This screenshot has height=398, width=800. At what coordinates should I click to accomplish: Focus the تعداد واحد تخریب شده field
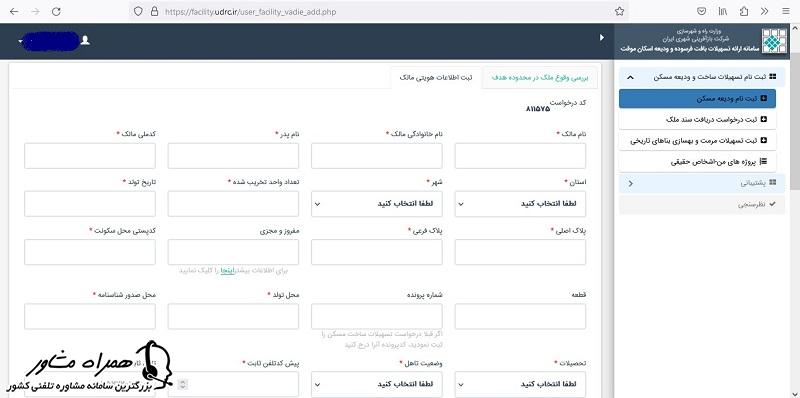pyautogui.click(x=233, y=204)
